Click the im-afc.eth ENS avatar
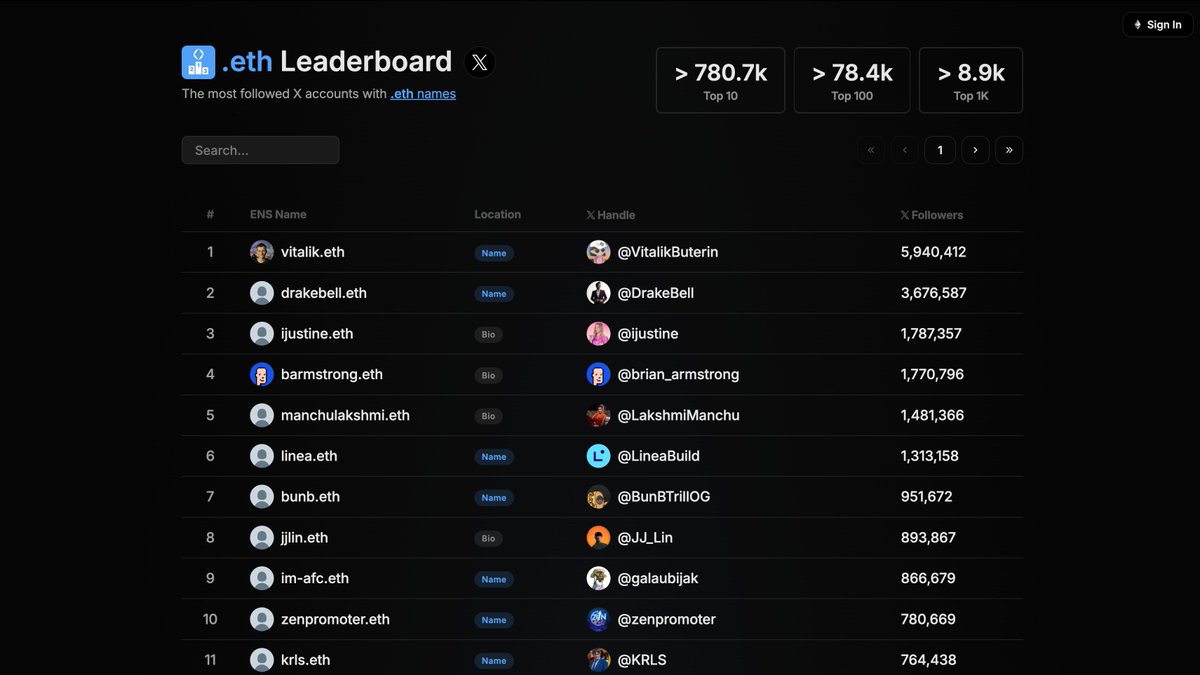The image size is (1200, 675). tap(262, 578)
